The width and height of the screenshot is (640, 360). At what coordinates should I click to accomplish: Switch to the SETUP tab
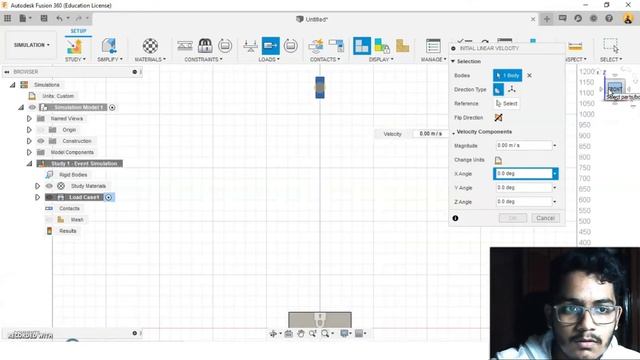pos(78,31)
